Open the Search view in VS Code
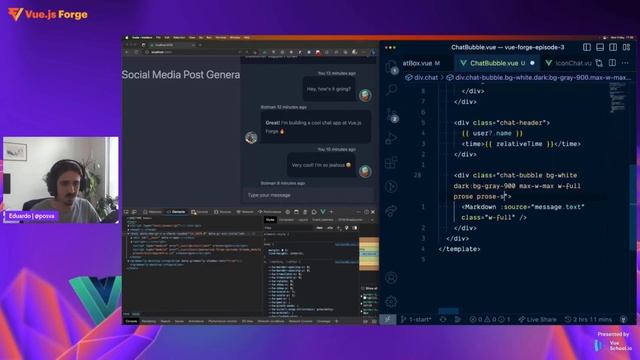This screenshot has height=360, width=640. 391,89
